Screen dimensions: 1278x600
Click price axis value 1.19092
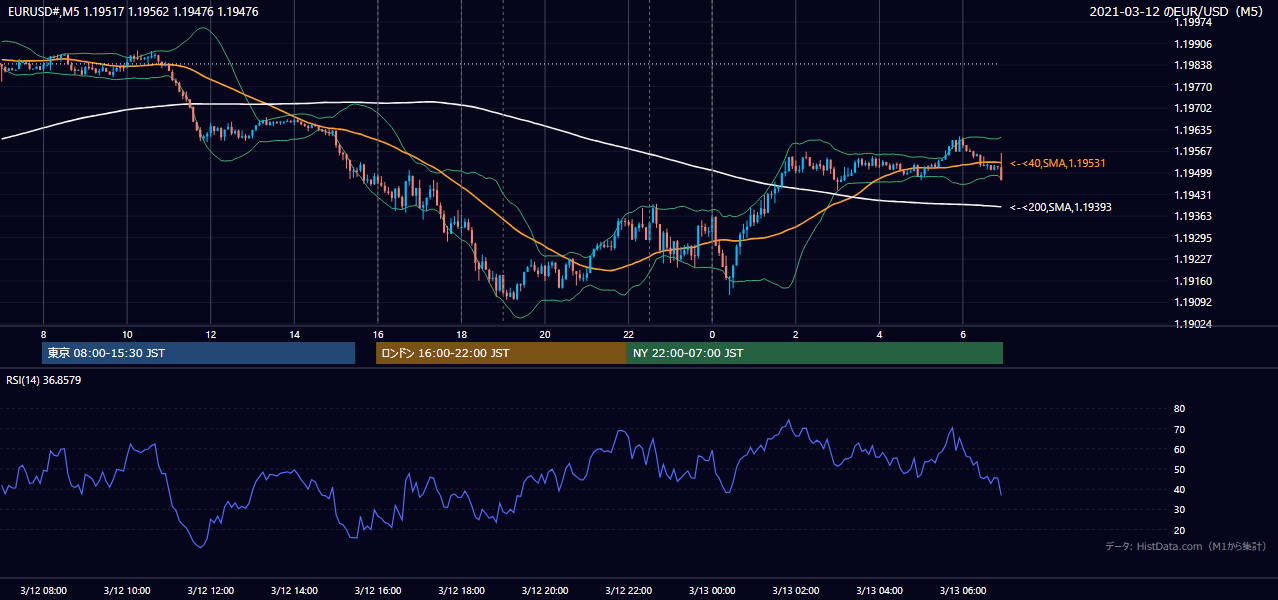1193,302
